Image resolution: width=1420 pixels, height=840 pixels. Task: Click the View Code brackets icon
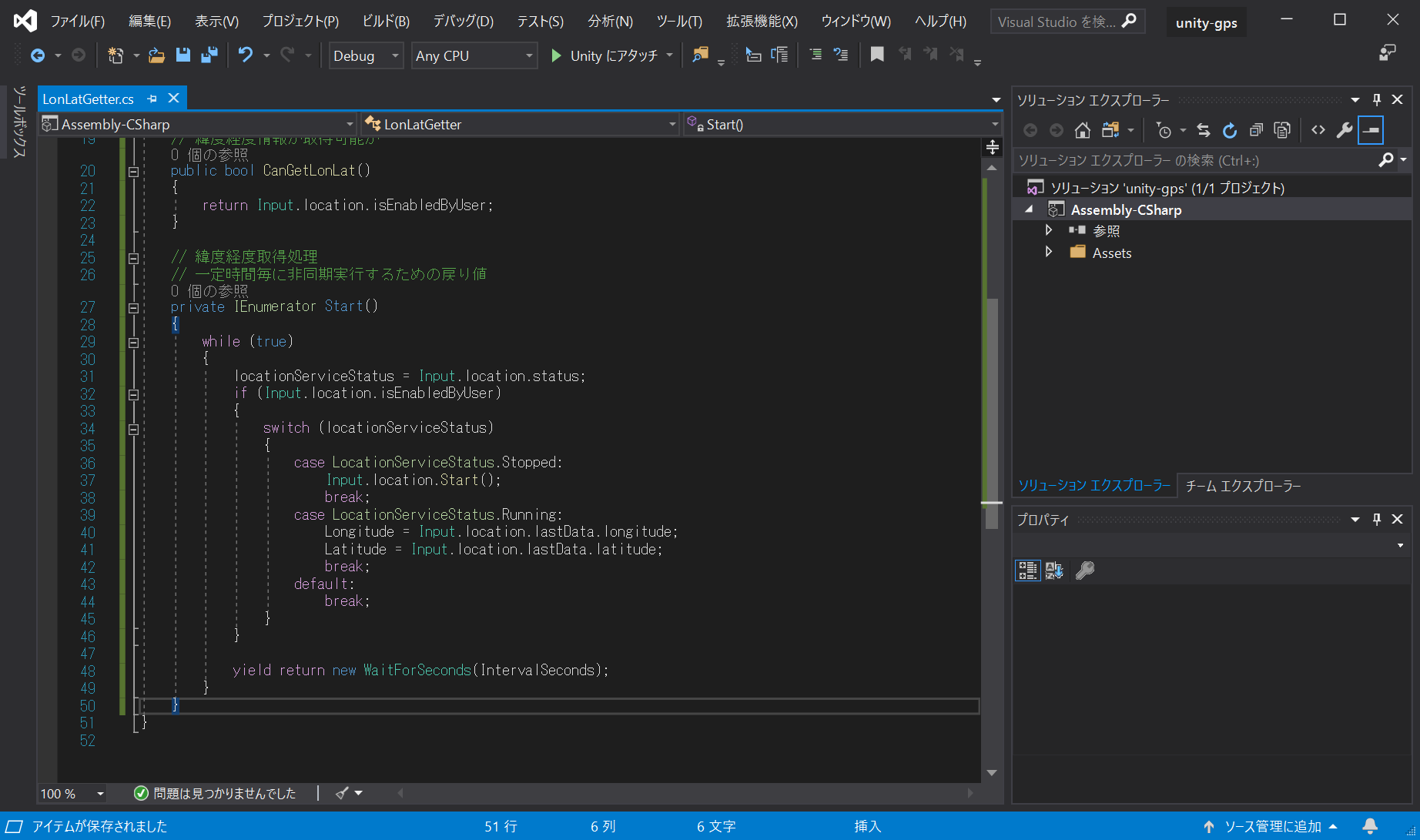coord(1318,130)
